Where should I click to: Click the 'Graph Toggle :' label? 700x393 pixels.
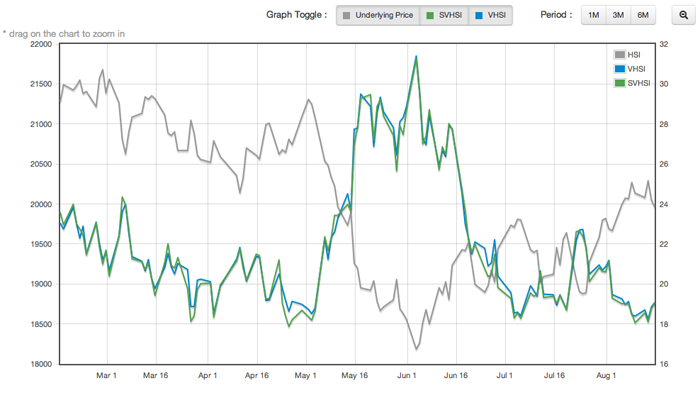[x=296, y=15]
